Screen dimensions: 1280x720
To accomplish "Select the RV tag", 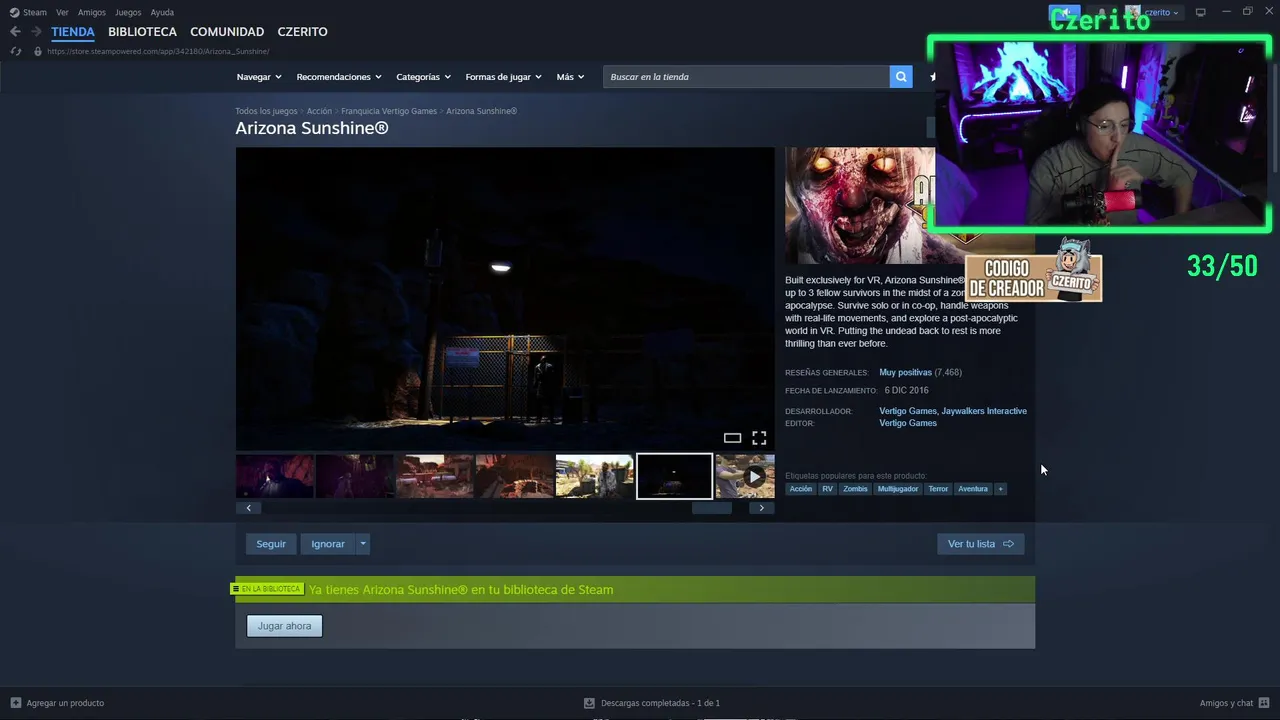I will pos(827,489).
